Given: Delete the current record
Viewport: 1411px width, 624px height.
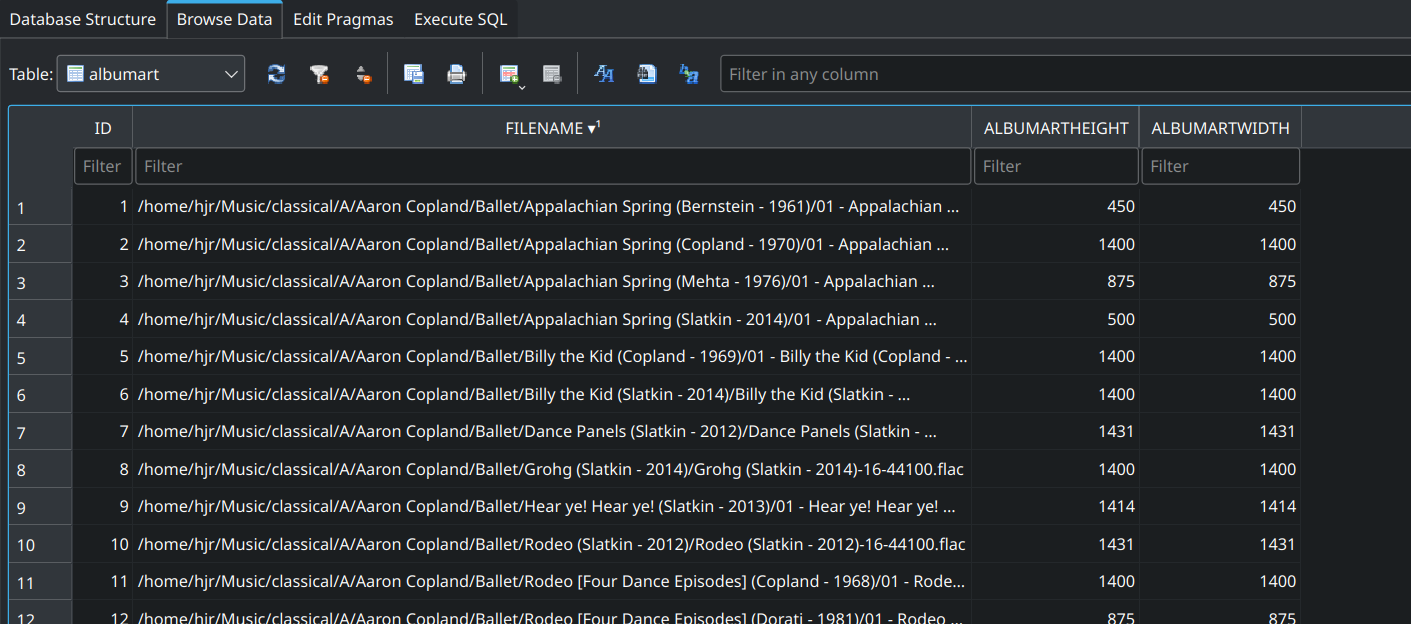Looking at the screenshot, I should (551, 73).
